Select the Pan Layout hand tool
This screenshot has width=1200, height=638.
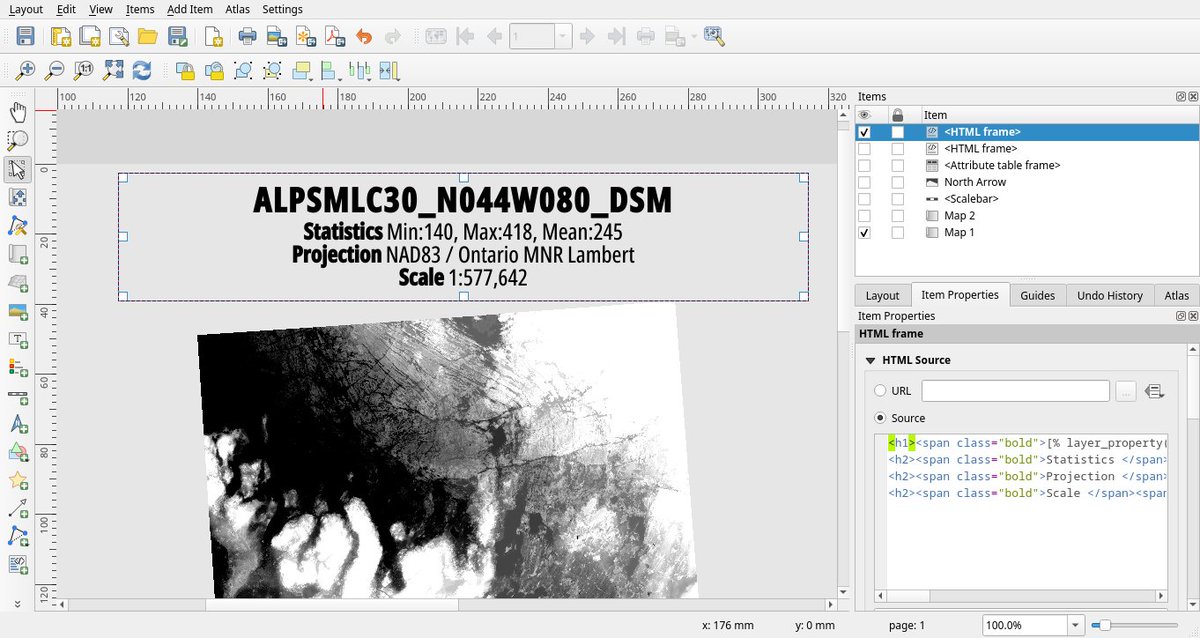point(17,111)
